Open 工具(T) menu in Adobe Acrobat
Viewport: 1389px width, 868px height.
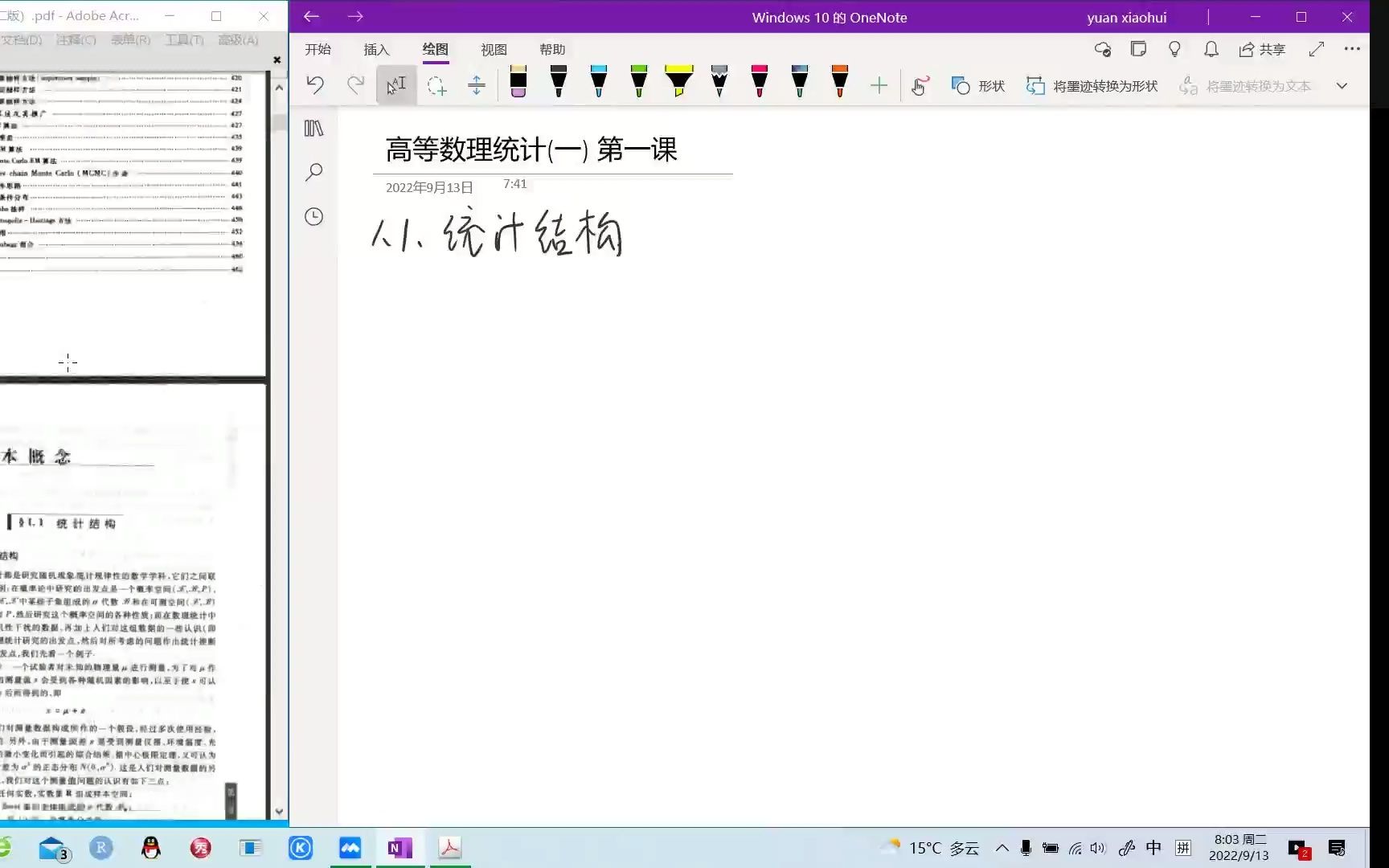185,39
